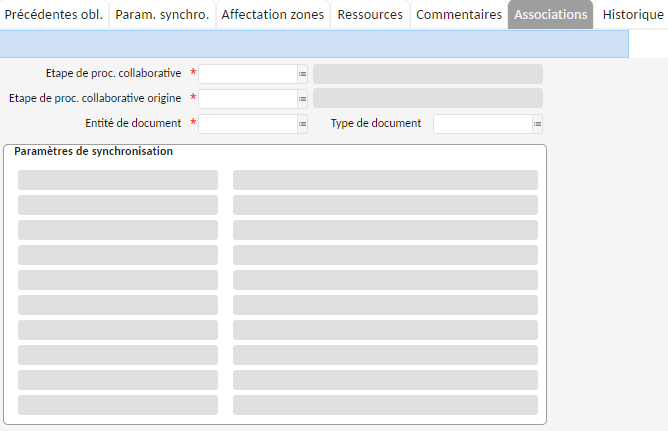Click first left field in Paramètres de synchronisation
Viewport: 668px width, 431px height.
pos(118,180)
